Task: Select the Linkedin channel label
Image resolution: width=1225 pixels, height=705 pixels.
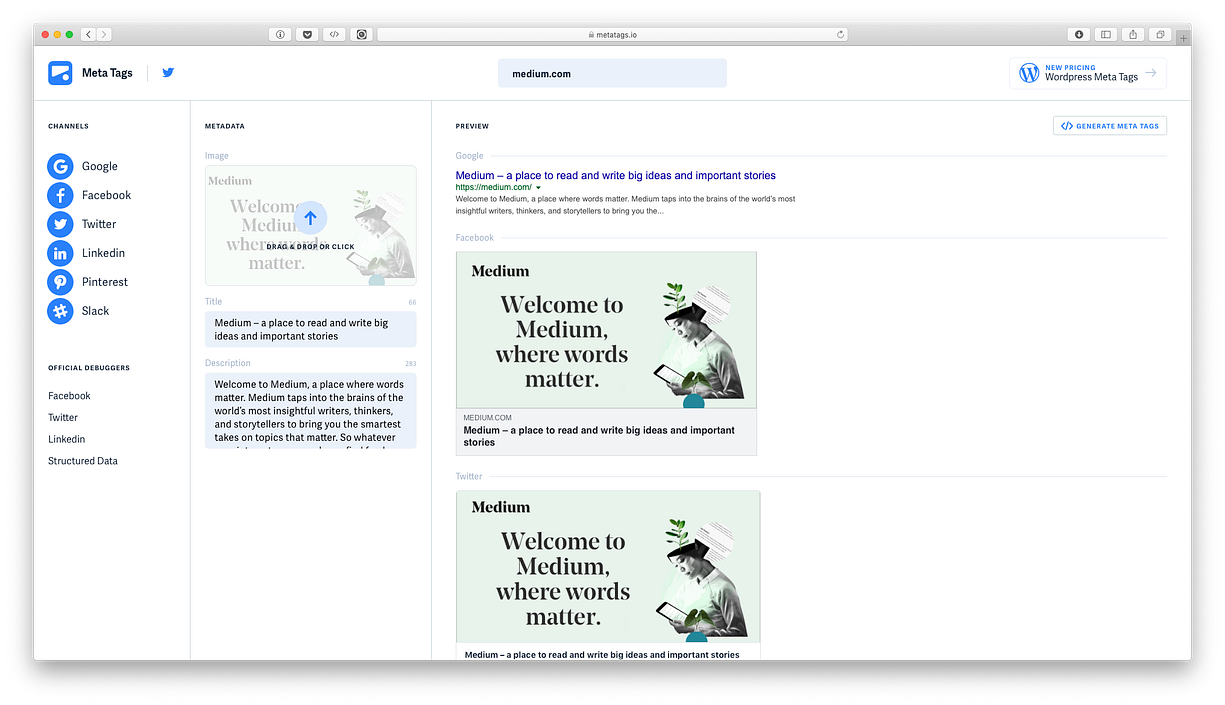Action: (103, 253)
